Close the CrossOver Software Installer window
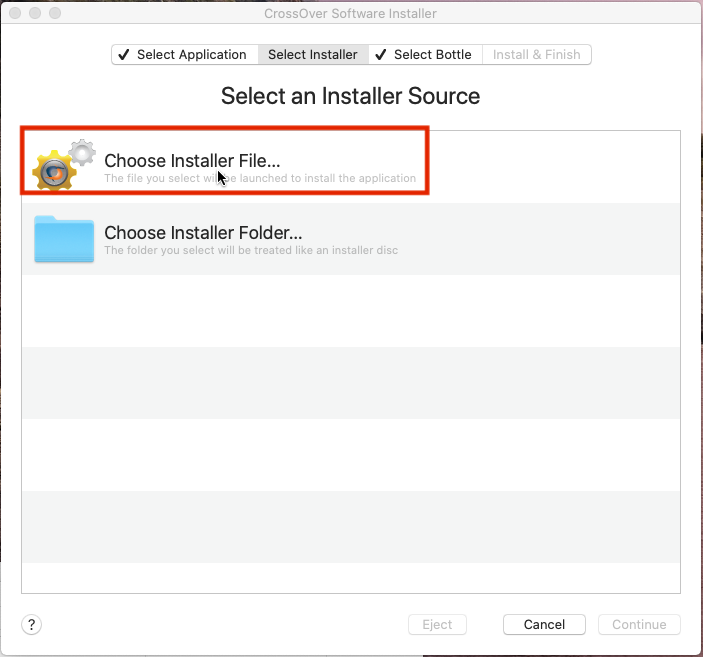703x657 pixels. pos(15,13)
